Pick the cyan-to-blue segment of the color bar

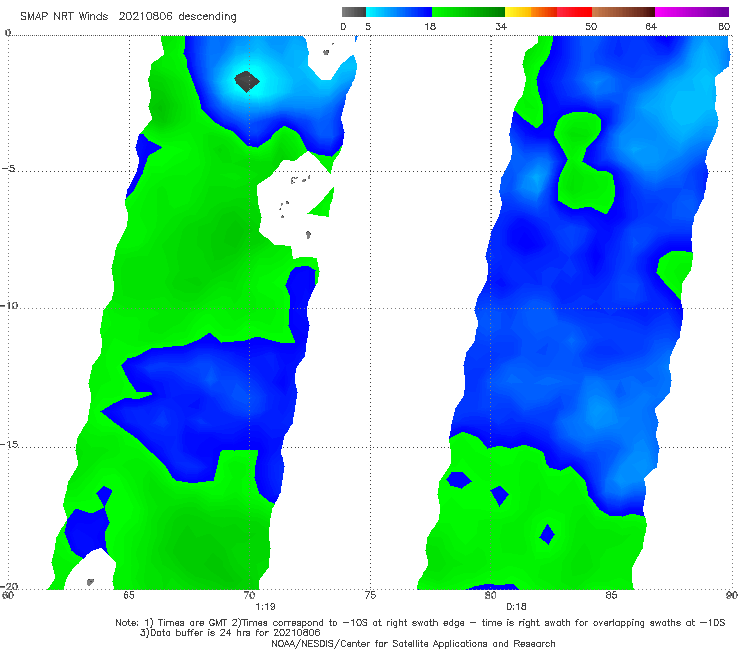pyautogui.click(x=399, y=12)
